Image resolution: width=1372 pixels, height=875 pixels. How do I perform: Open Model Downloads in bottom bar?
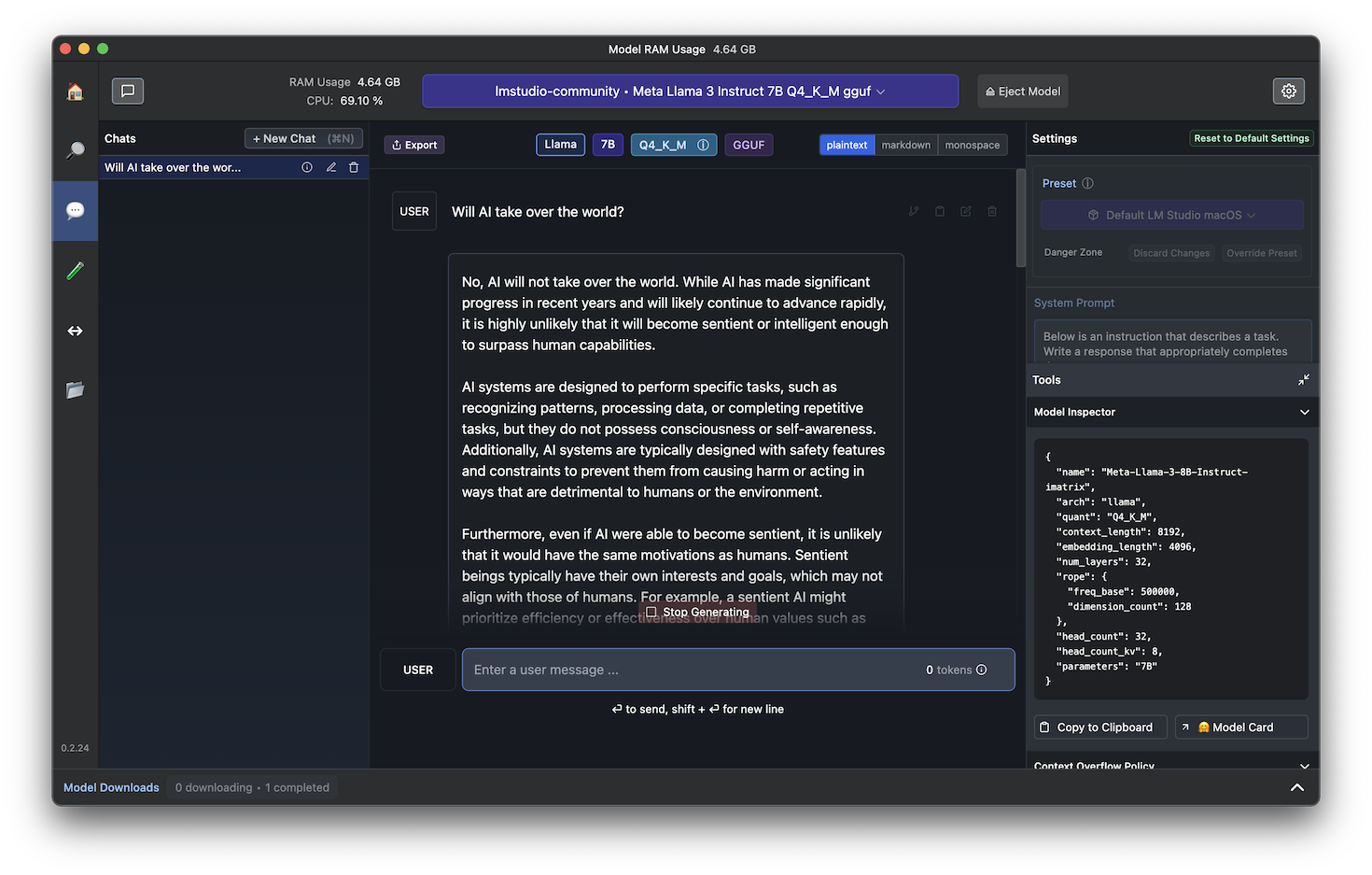tap(111, 787)
